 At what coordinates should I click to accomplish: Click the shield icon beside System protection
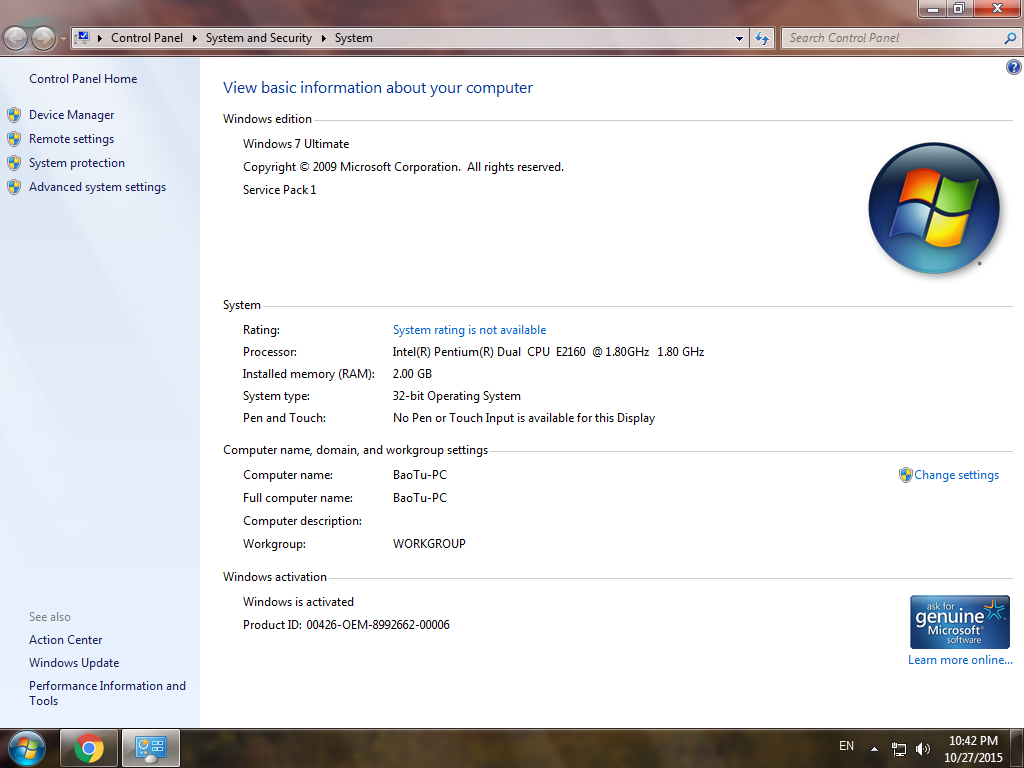[x=14, y=163]
